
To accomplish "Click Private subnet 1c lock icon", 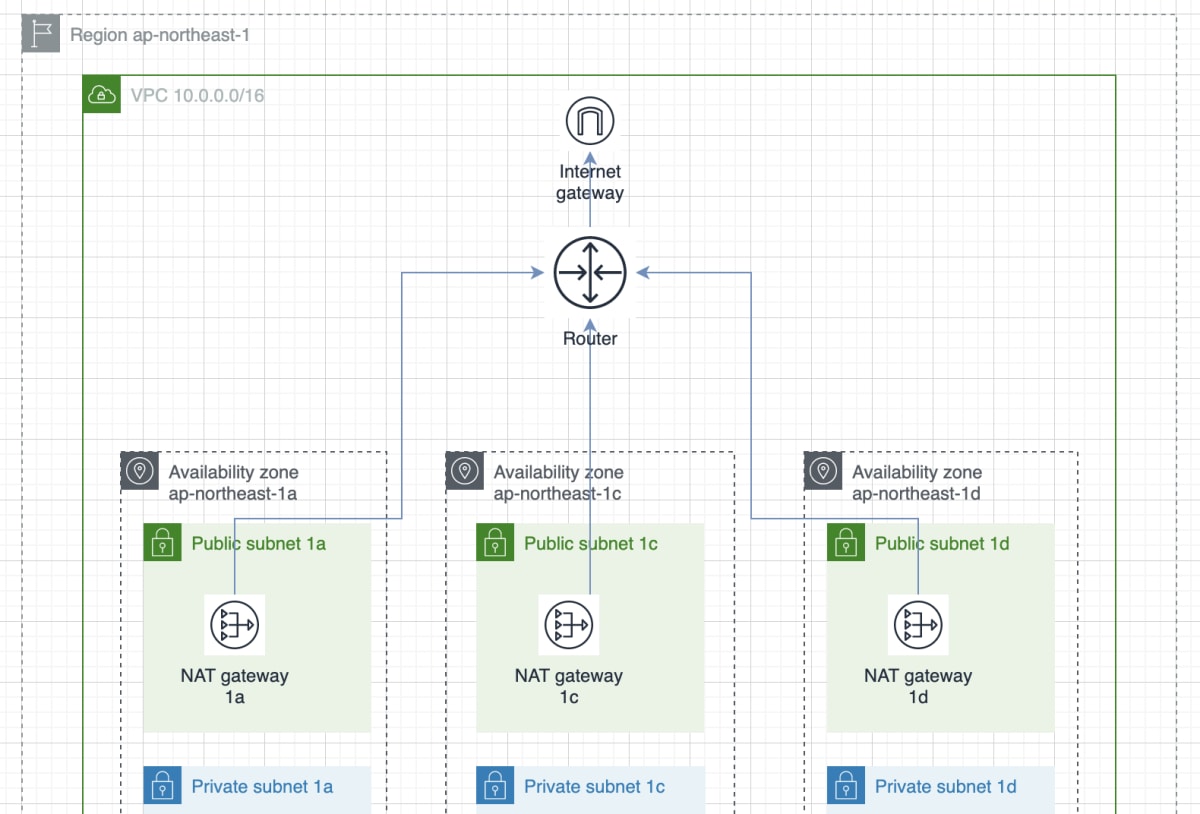I will 495,785.
